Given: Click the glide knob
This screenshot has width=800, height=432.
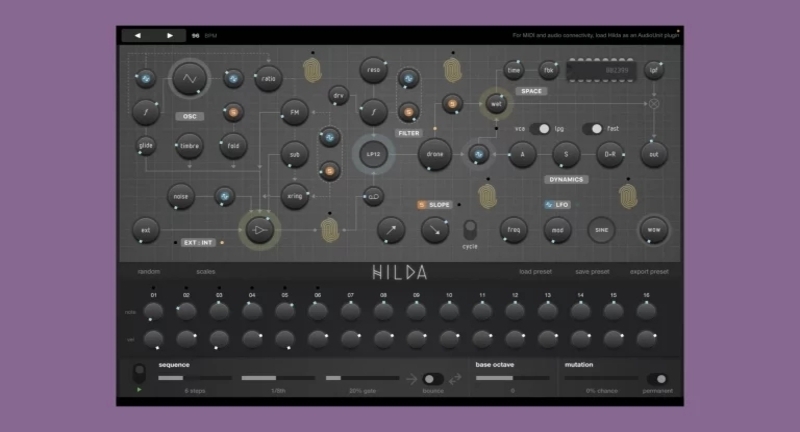Looking at the screenshot, I should coord(145,146).
